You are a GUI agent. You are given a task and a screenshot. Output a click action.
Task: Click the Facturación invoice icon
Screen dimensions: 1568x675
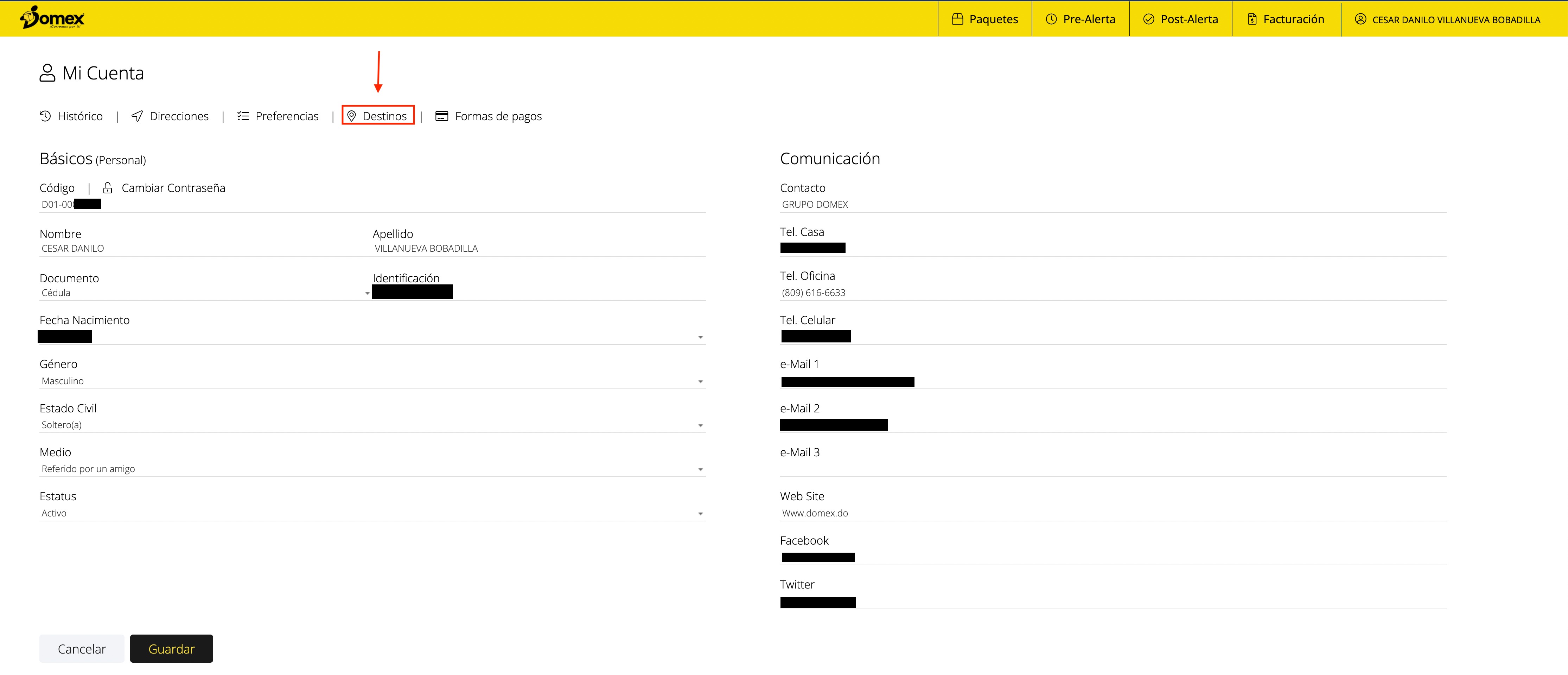pyautogui.click(x=1252, y=19)
